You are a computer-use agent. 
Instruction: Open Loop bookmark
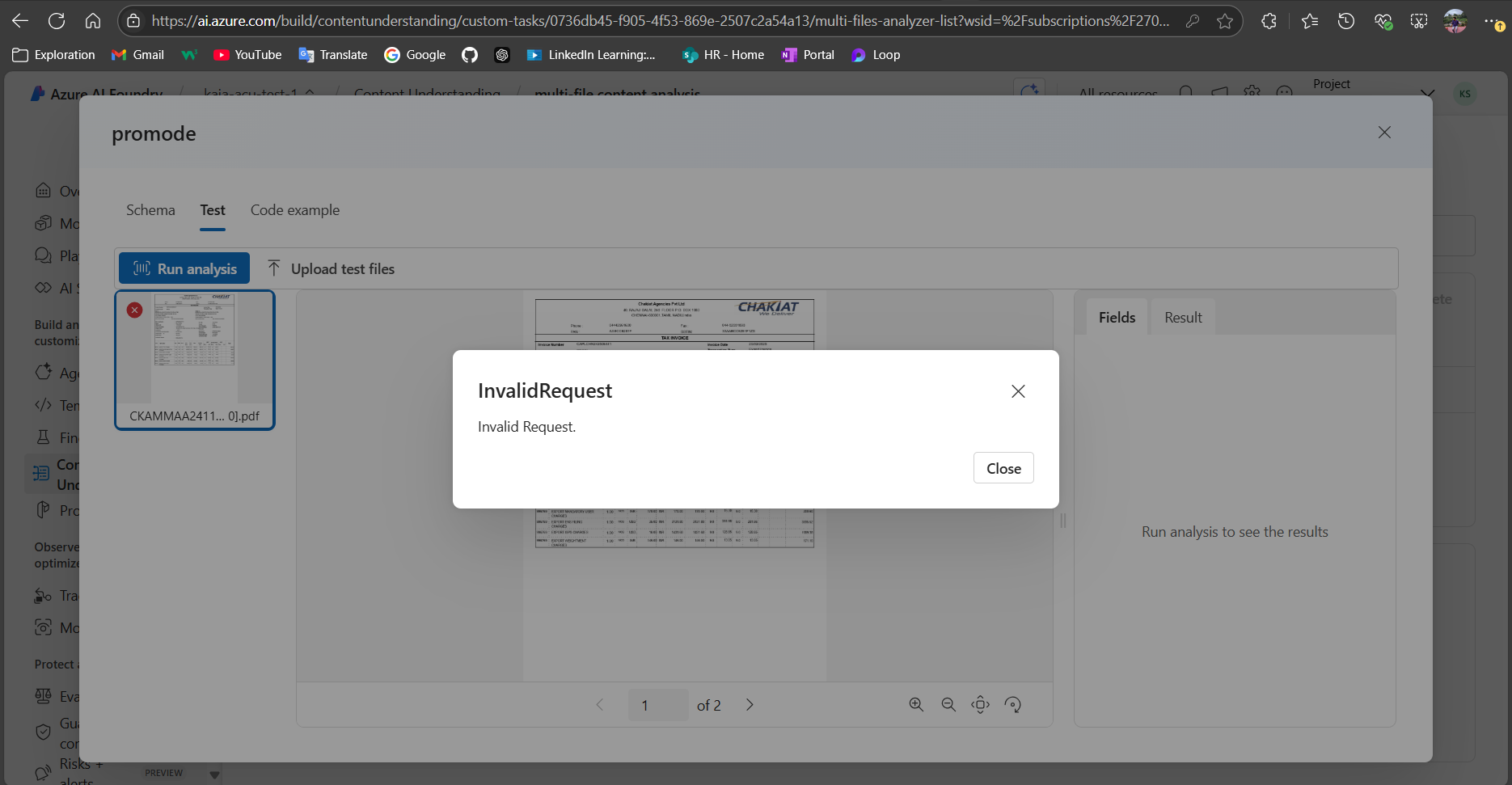876,55
